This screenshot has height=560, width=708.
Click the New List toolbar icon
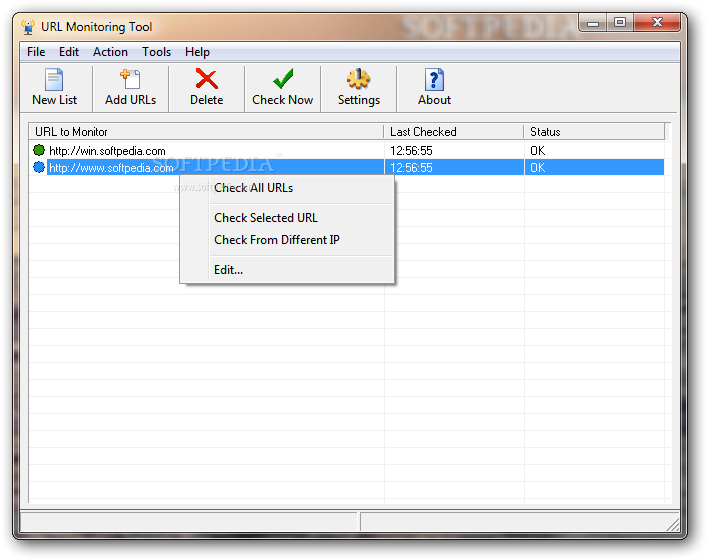point(54,79)
